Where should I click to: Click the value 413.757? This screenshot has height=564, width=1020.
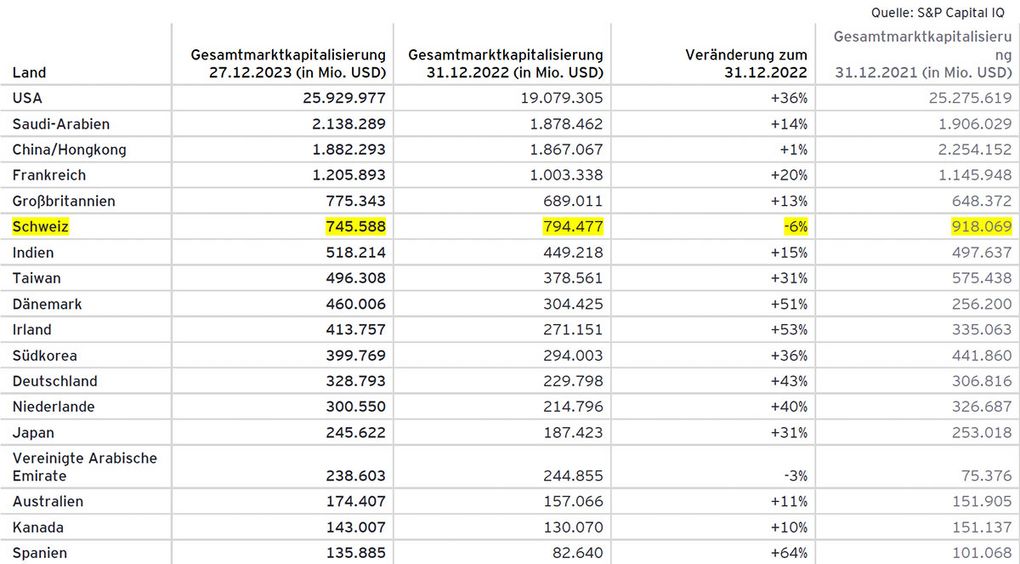tap(356, 329)
